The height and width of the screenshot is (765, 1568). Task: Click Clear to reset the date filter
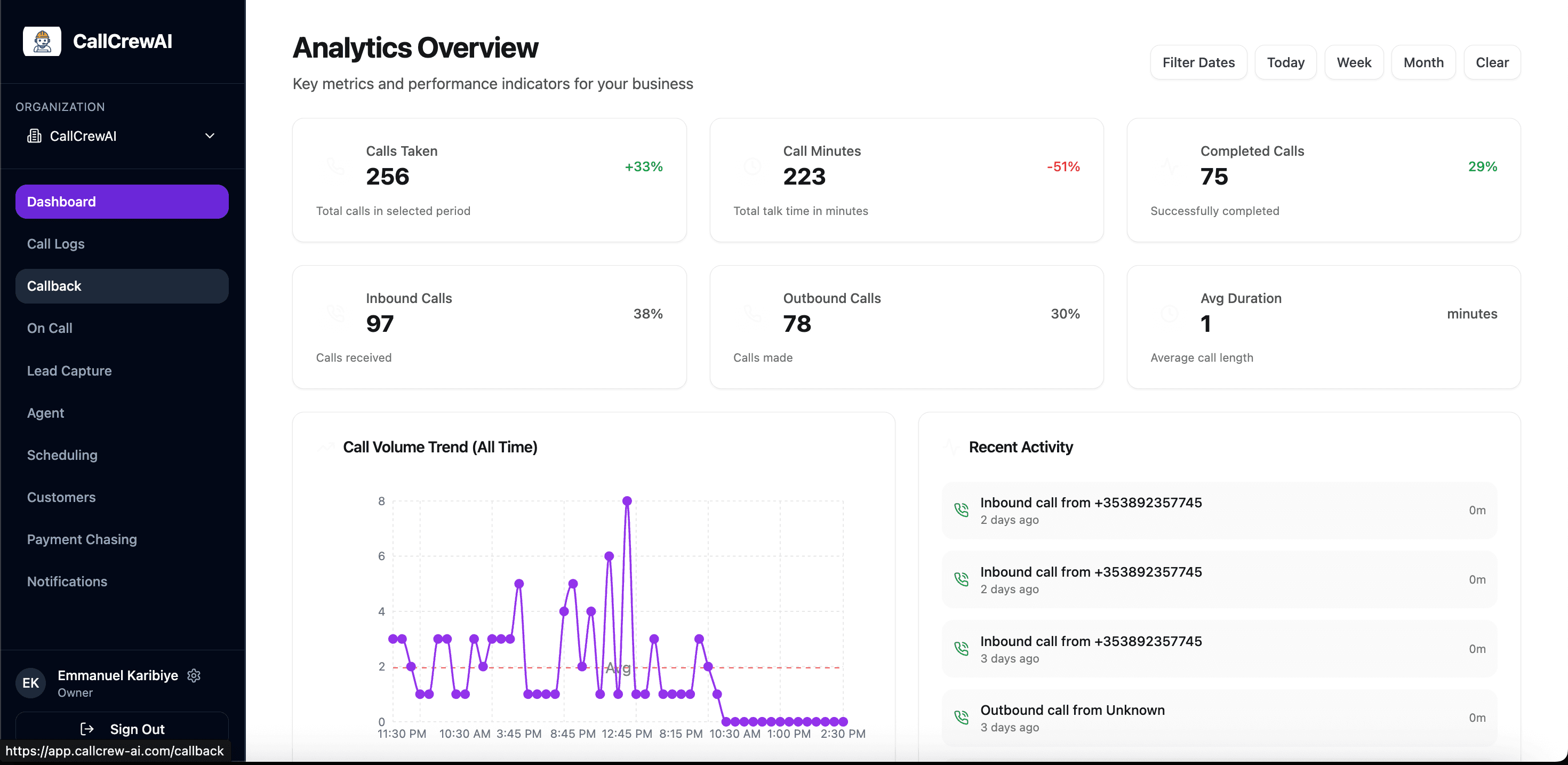point(1492,62)
